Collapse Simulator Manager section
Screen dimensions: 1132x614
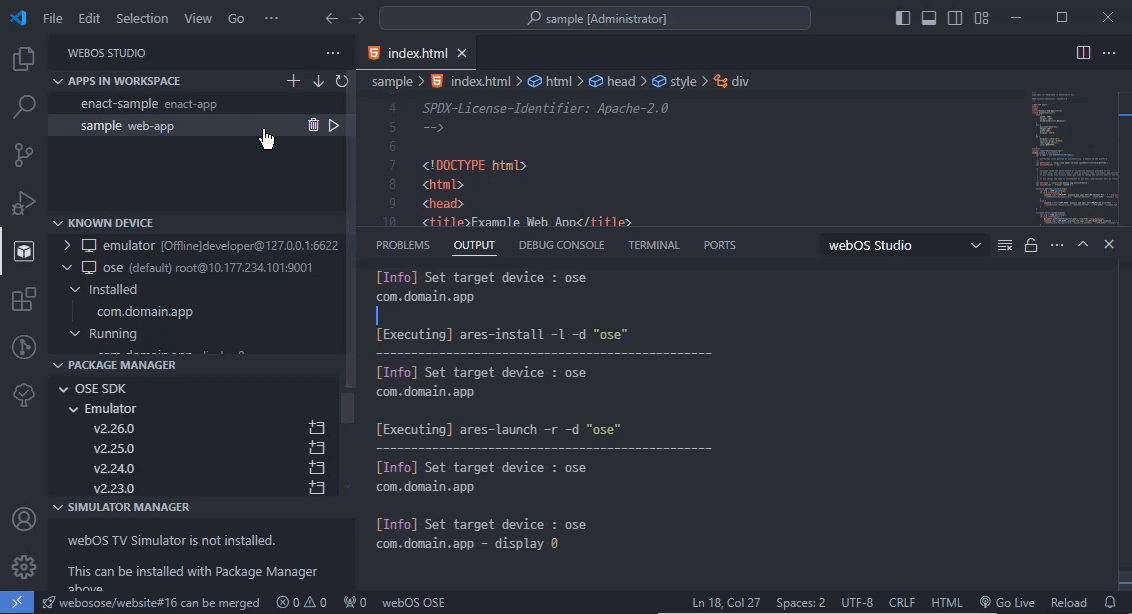[x=58, y=507]
